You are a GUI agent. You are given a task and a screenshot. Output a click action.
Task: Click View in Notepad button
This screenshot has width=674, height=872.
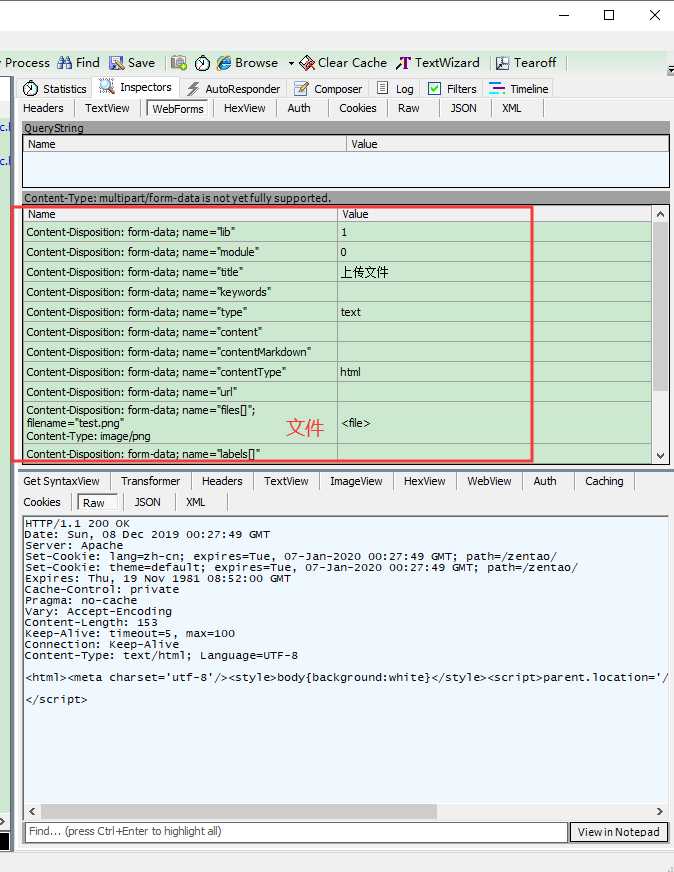pyautogui.click(x=618, y=832)
